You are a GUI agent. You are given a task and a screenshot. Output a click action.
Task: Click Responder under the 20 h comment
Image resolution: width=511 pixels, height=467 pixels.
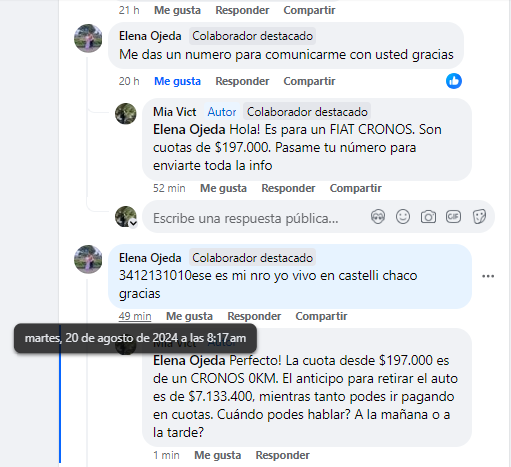[x=242, y=81]
